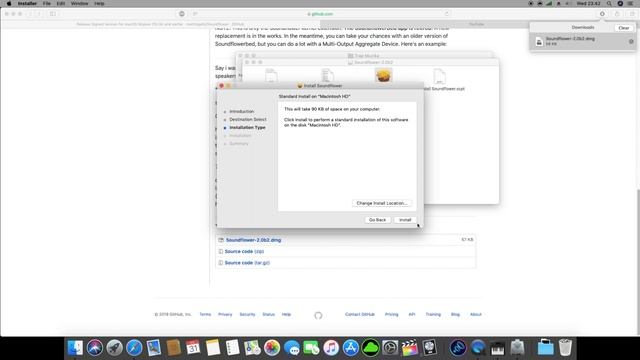
Task: Select the Destination Select step
Action: (248, 119)
